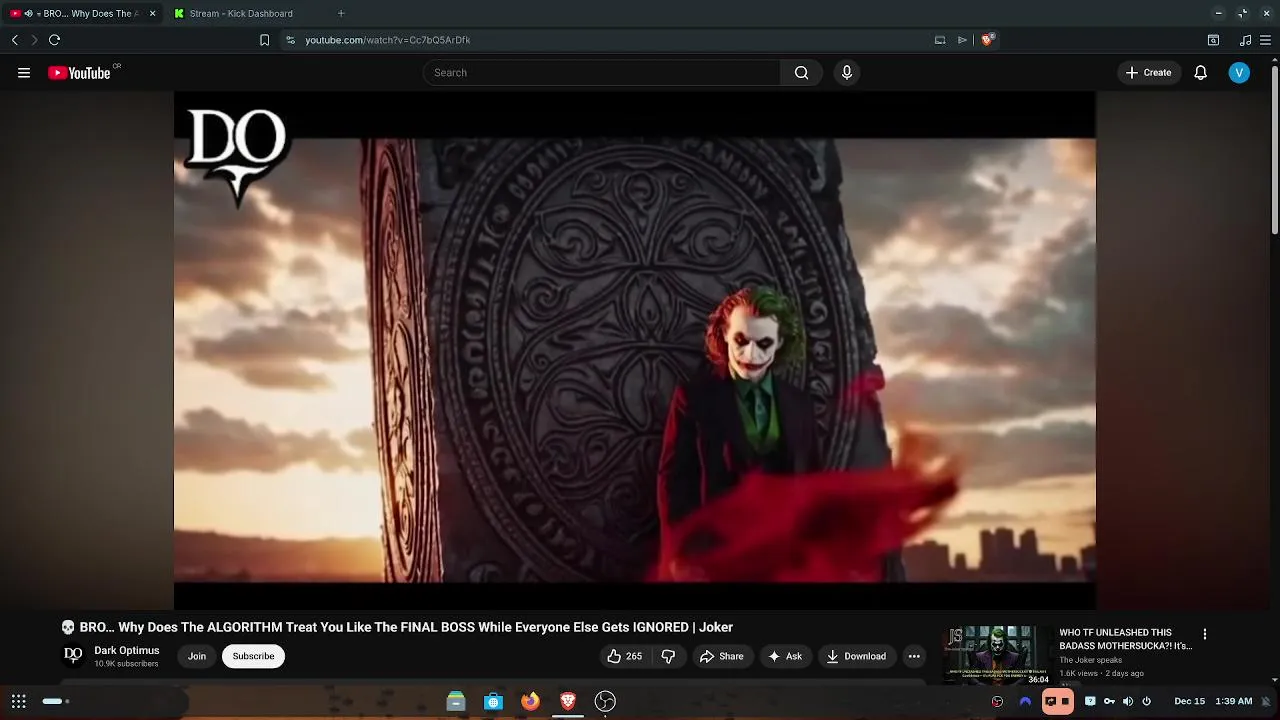Click the Dark Optimus channel avatar
The image size is (1280, 720).
click(x=73, y=656)
